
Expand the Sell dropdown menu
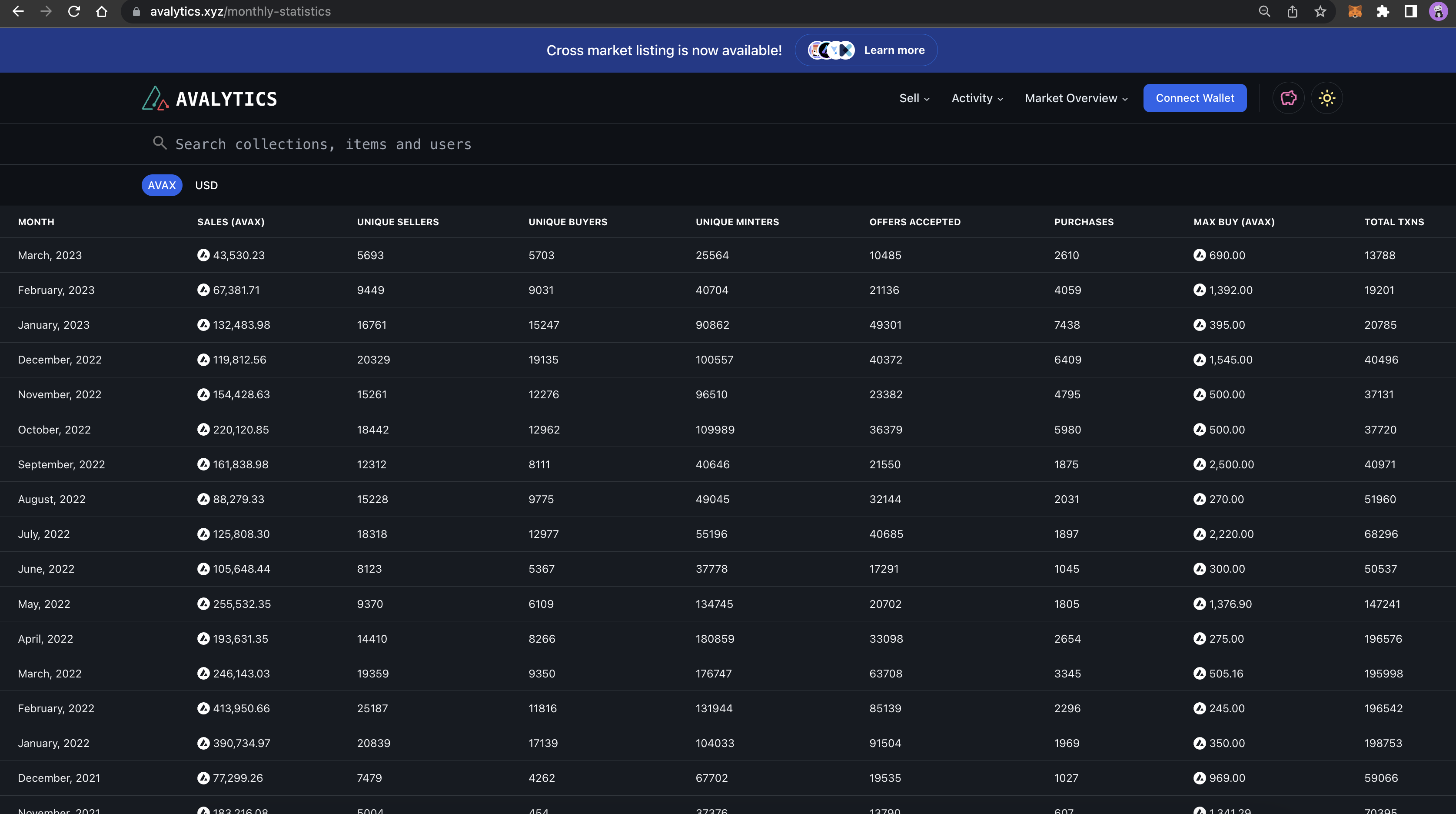click(x=914, y=98)
